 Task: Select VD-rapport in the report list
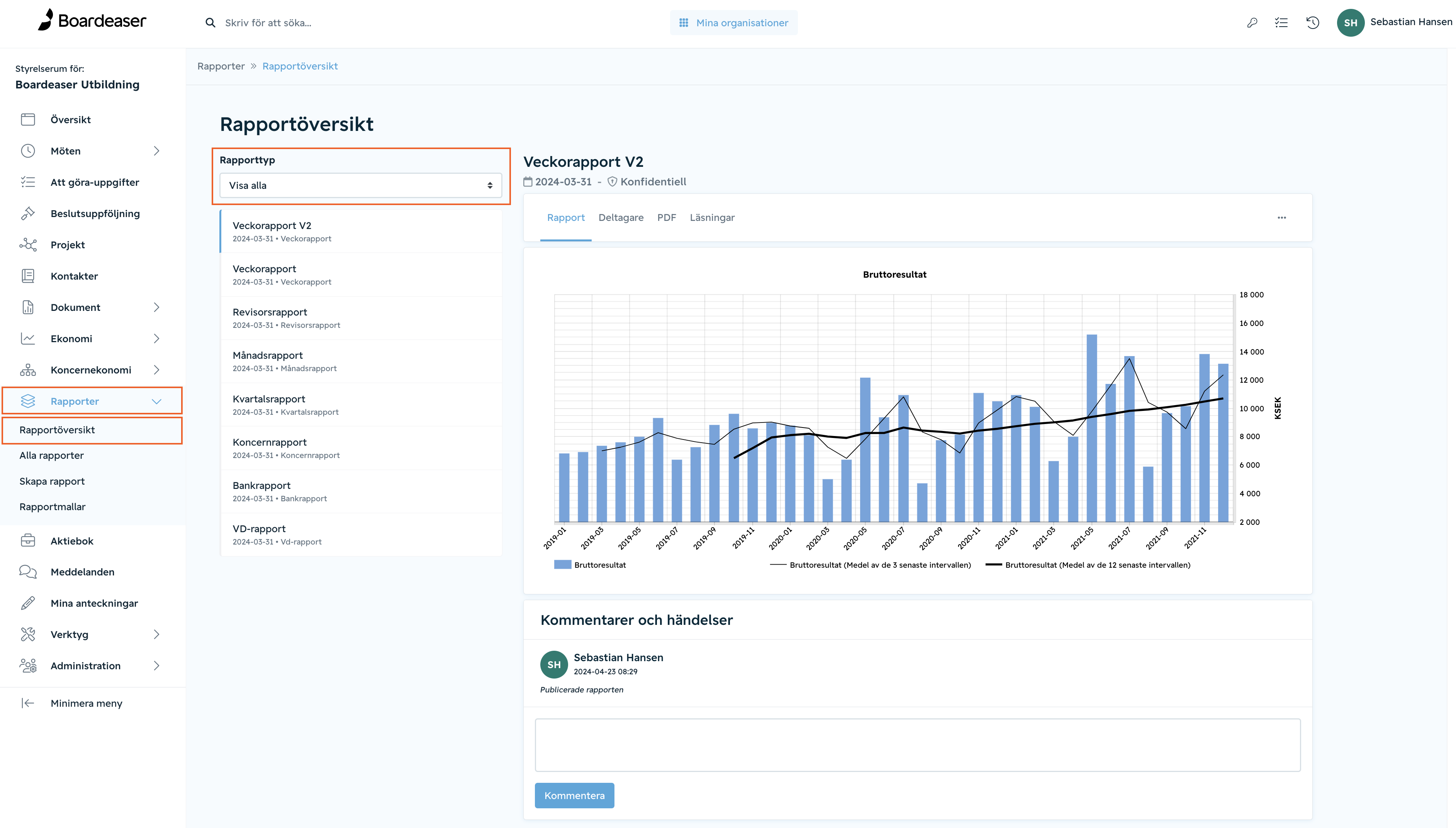361,534
